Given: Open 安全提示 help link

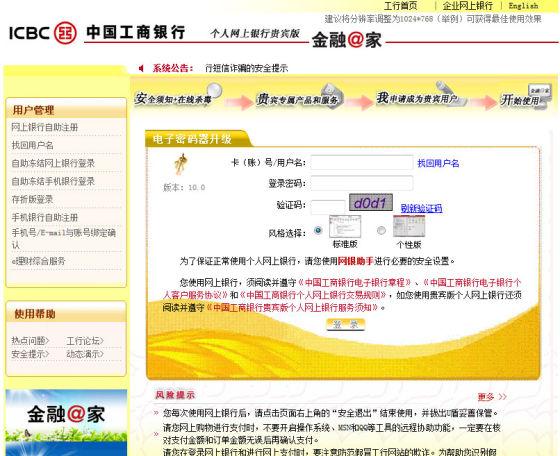Looking at the screenshot, I should click(x=30, y=354).
